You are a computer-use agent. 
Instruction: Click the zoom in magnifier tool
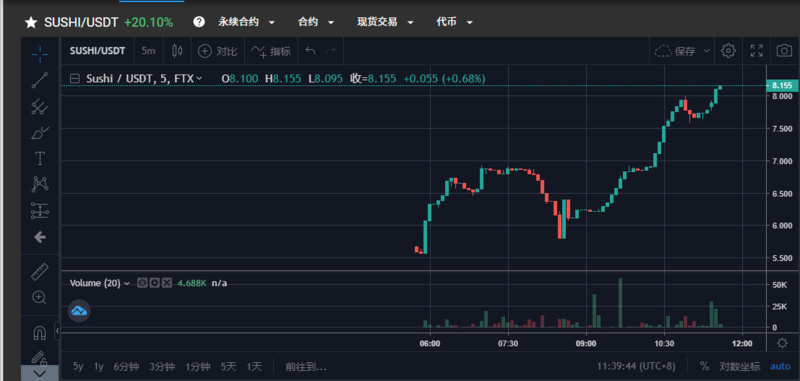coord(40,297)
